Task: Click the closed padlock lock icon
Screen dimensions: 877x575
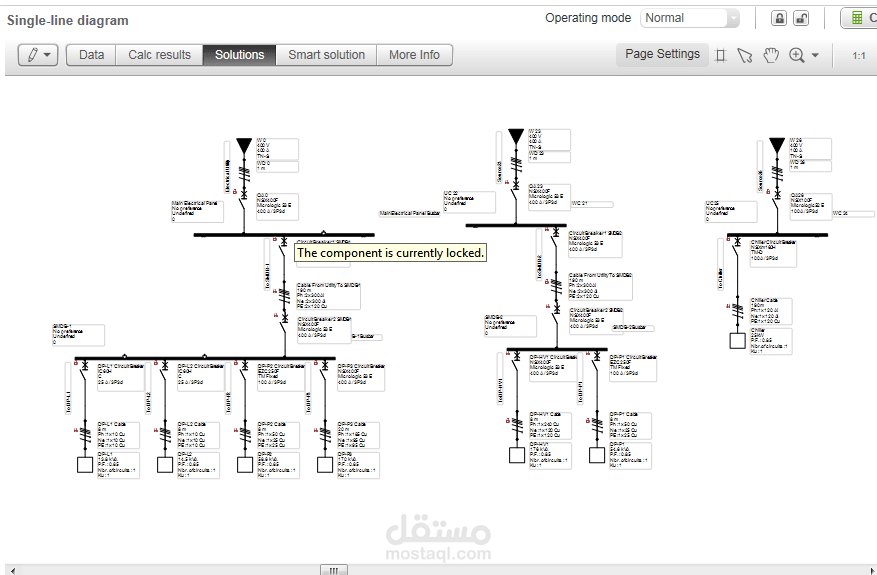Action: [779, 18]
